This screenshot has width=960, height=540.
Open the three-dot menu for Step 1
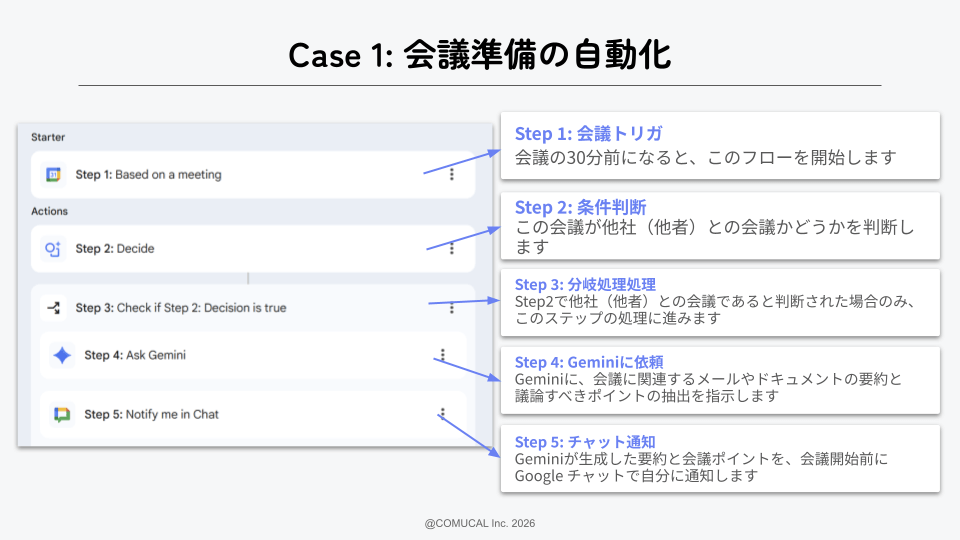[451, 175]
